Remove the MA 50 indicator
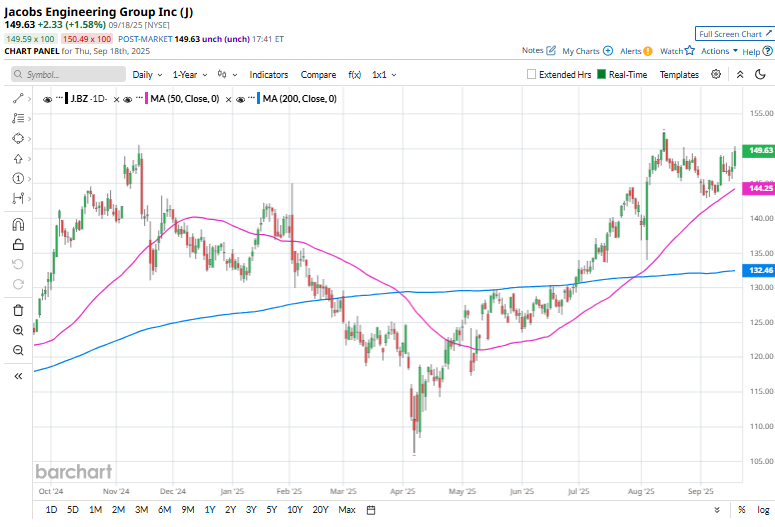Viewport: 775px width, 527px height. pyautogui.click(x=228, y=99)
